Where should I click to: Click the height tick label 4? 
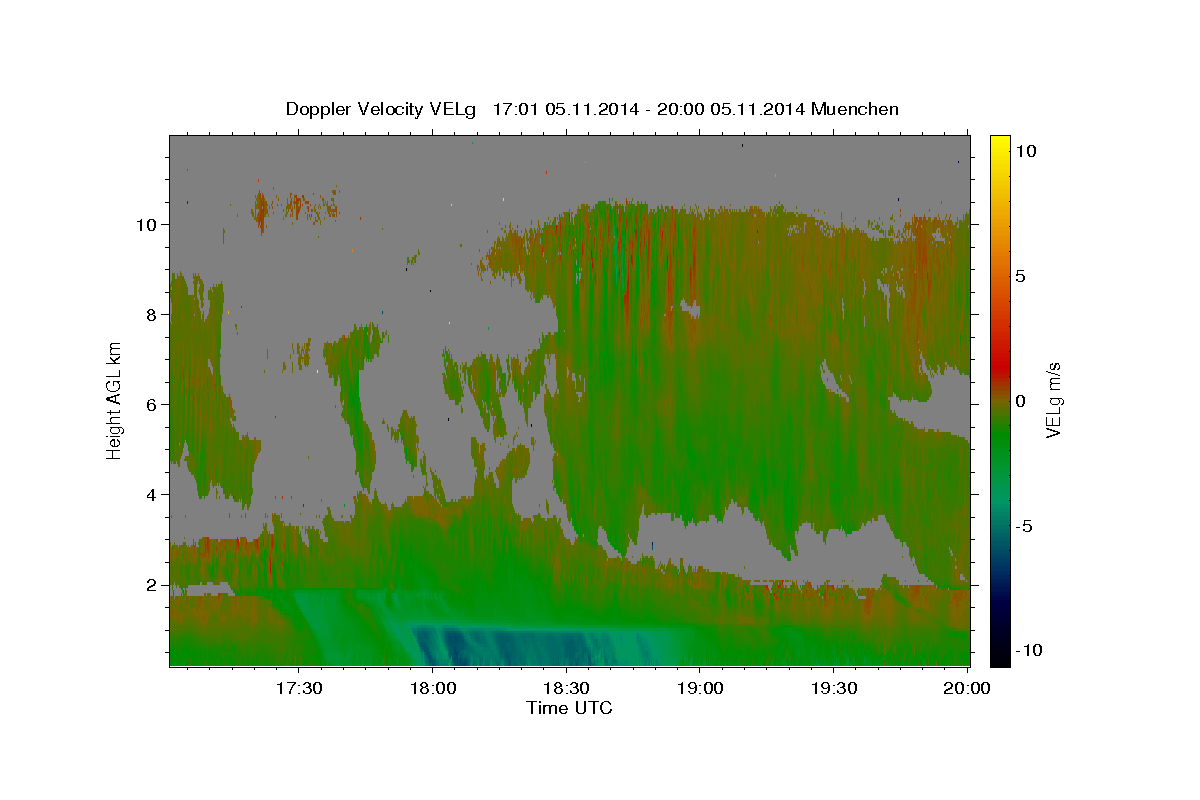[x=153, y=495]
